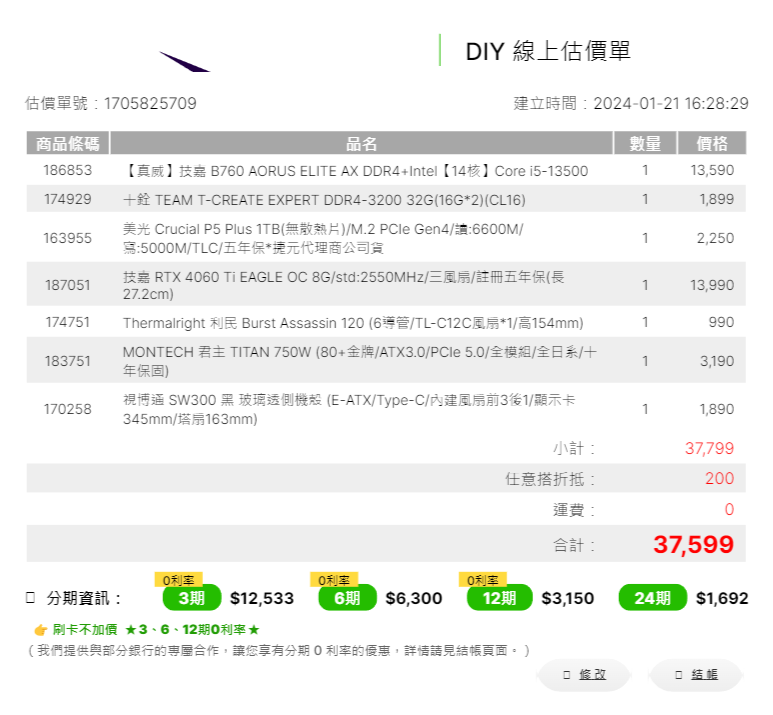Click the shipping fee value 0
Image resolution: width=773 pixels, height=715 pixels.
pyautogui.click(x=730, y=509)
